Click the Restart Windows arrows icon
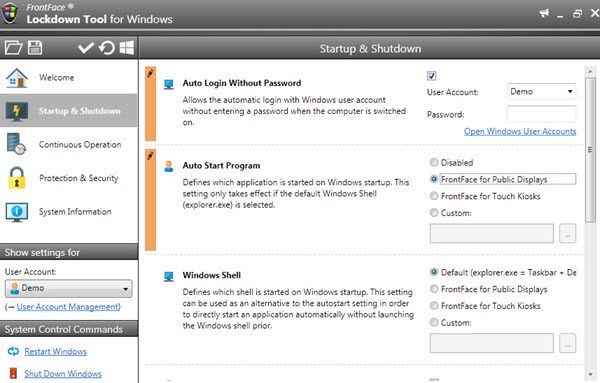 pos(13,351)
